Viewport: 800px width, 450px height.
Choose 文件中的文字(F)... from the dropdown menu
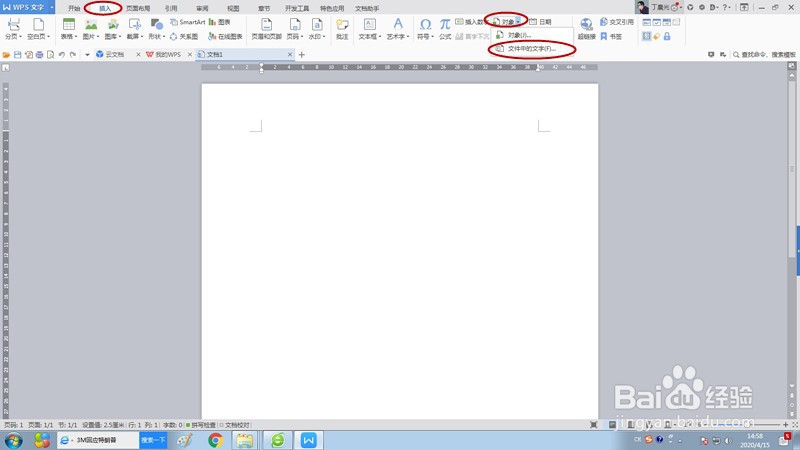532,48
